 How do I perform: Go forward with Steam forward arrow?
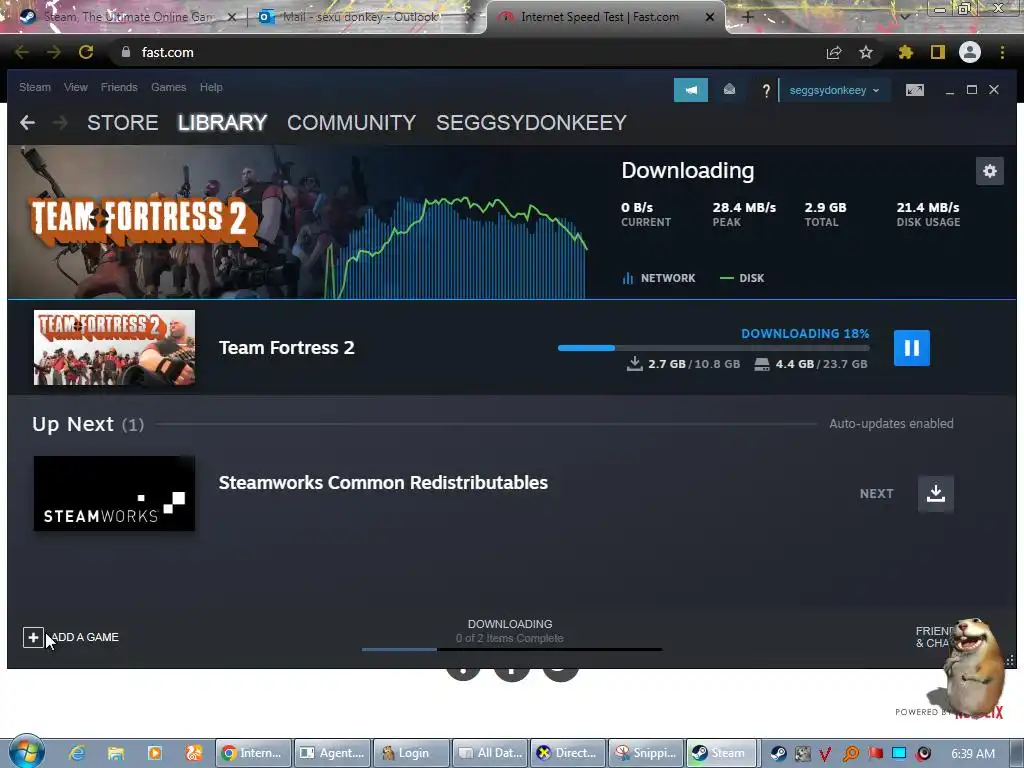pyautogui.click(x=59, y=122)
